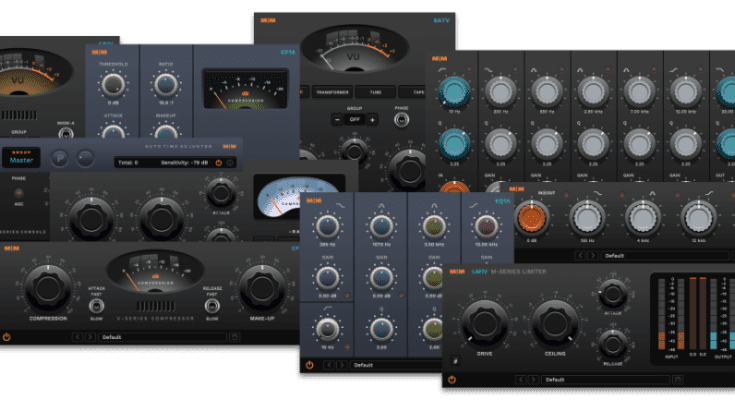This screenshot has width=735, height=400.
Task: Click the Group Master display
Action: click(20, 158)
